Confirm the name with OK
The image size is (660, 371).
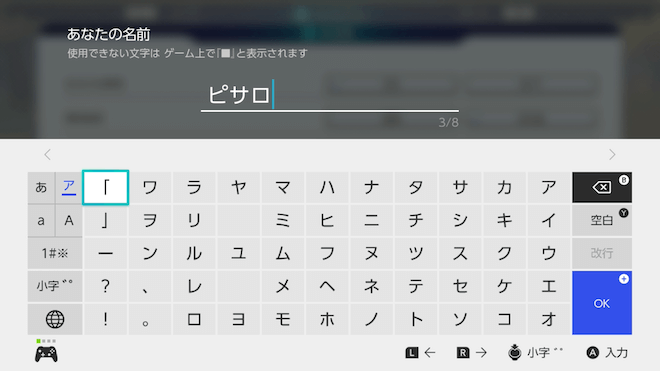pyautogui.click(x=601, y=303)
